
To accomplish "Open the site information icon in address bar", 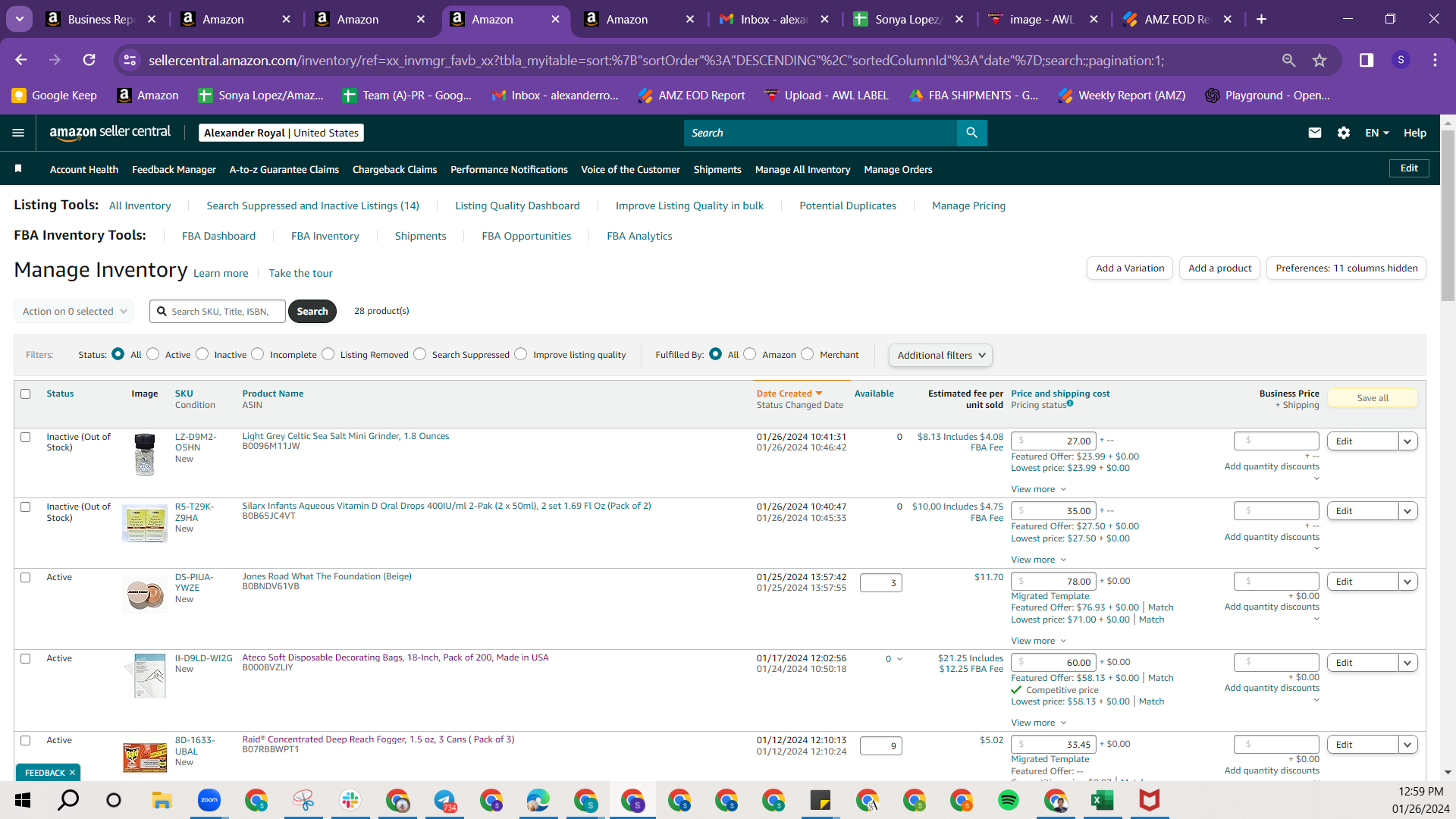I will [130, 60].
